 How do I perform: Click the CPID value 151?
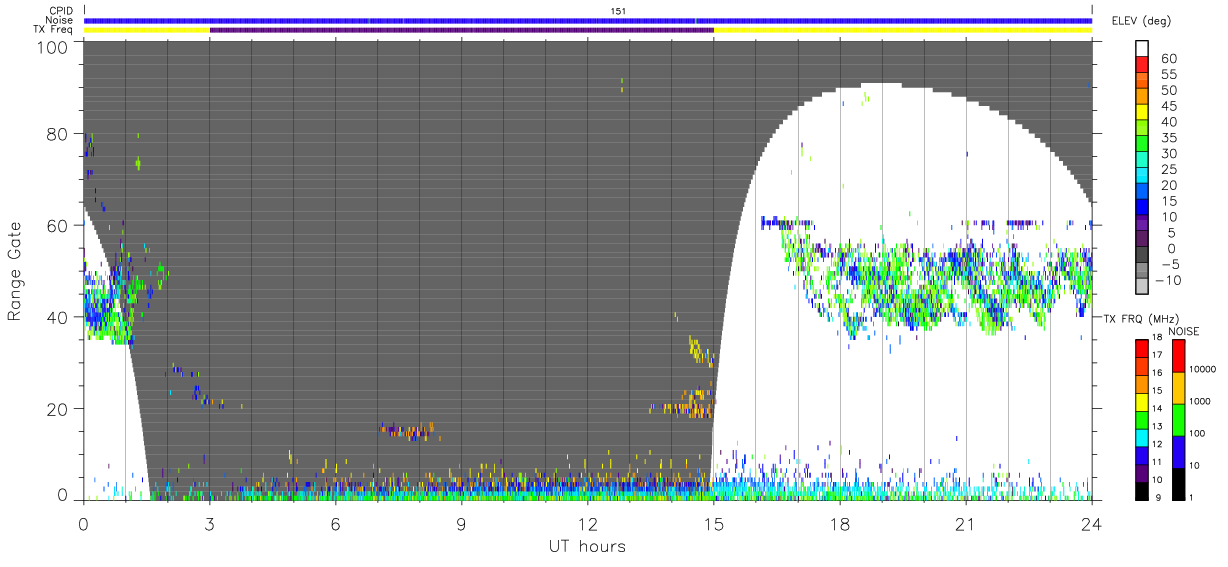tap(619, 11)
